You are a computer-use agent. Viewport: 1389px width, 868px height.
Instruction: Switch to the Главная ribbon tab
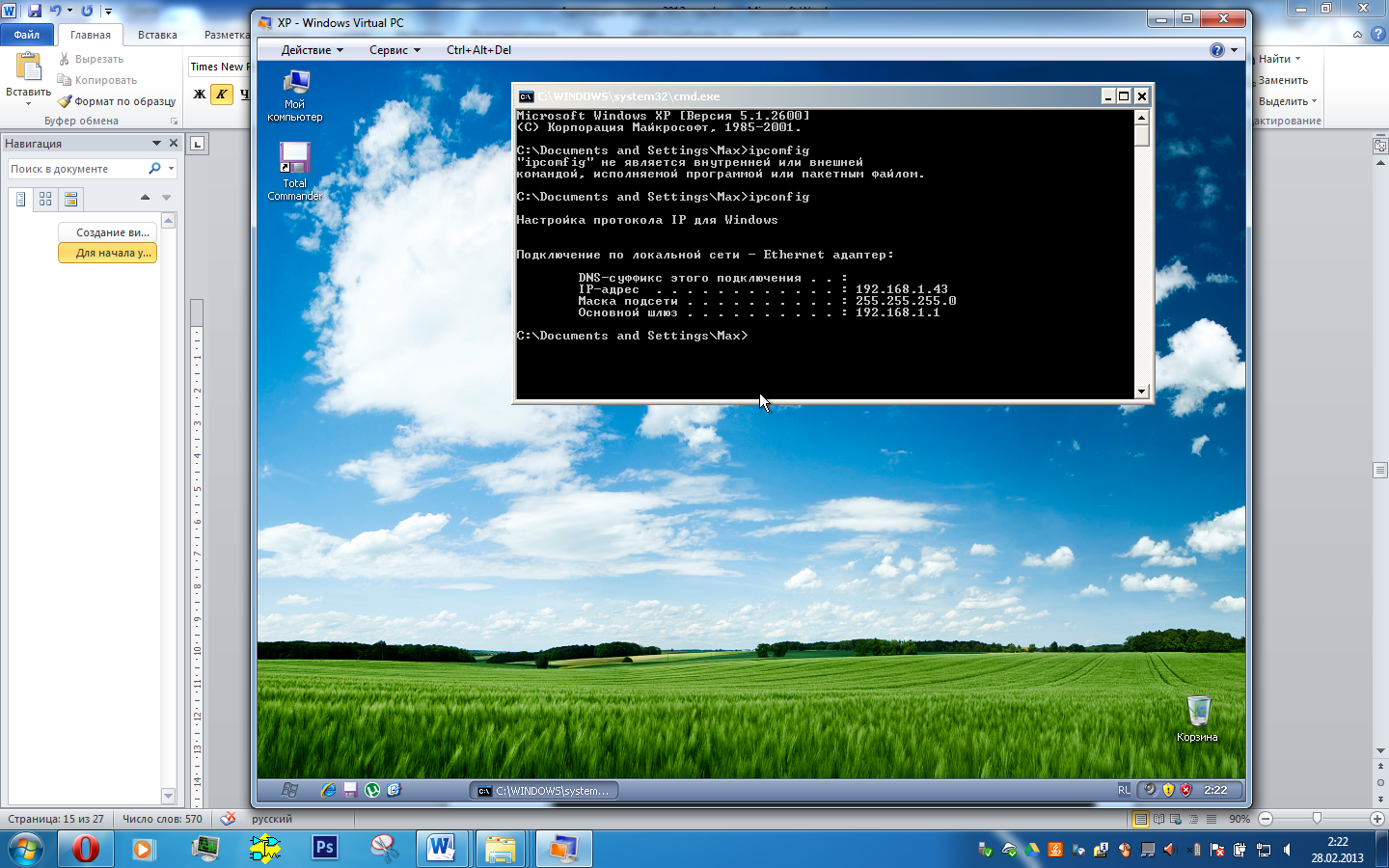click(x=91, y=35)
